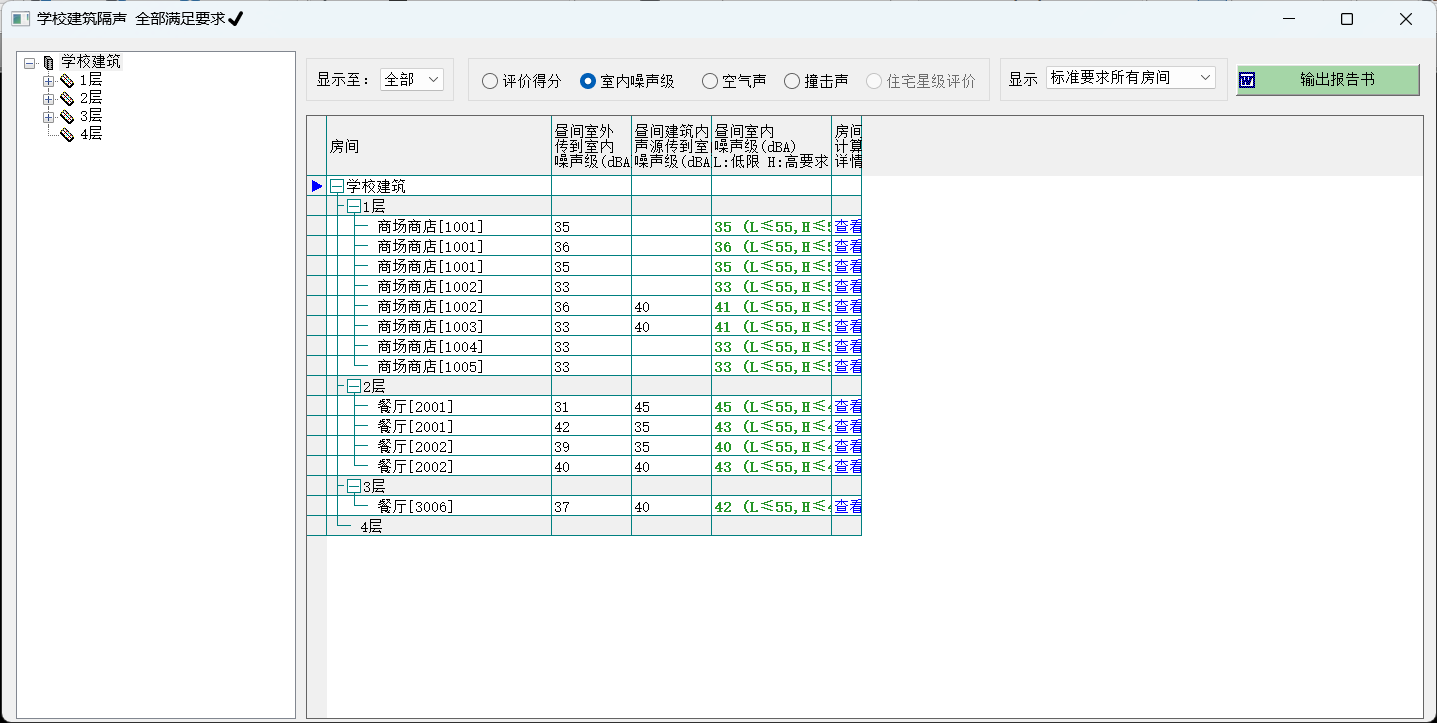The image size is (1437, 723).
Task: Click the 1层 floor icon in the tree
Action: [67, 80]
